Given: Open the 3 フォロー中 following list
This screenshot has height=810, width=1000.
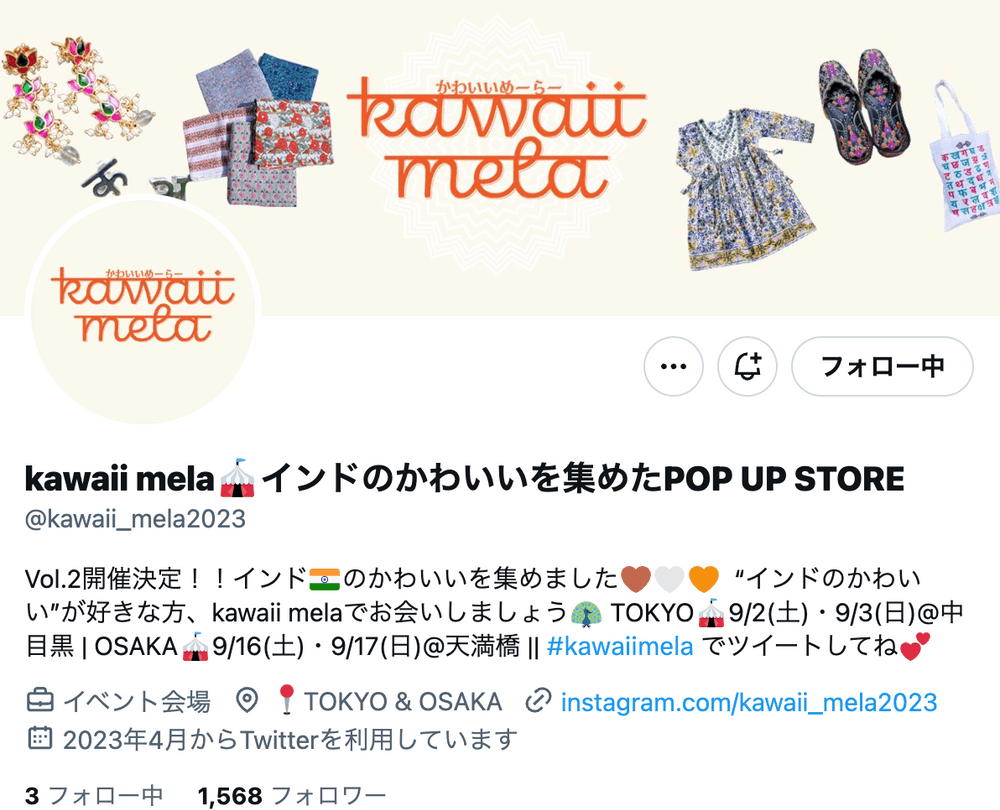Looking at the screenshot, I should [x=94, y=795].
